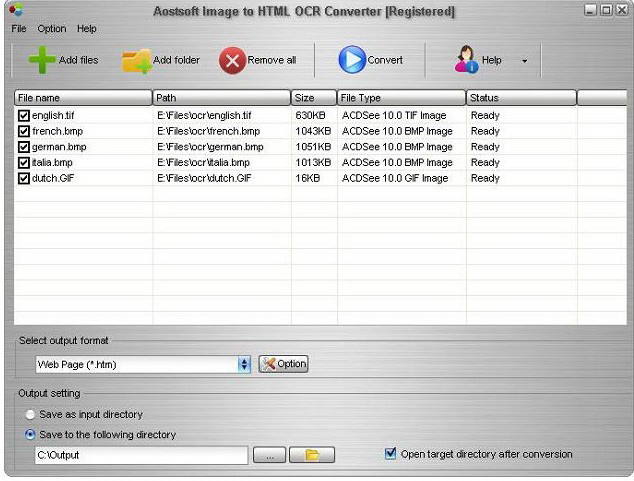Open output folder with folder icon button
Screen dimensions: 634x481
click(312, 455)
